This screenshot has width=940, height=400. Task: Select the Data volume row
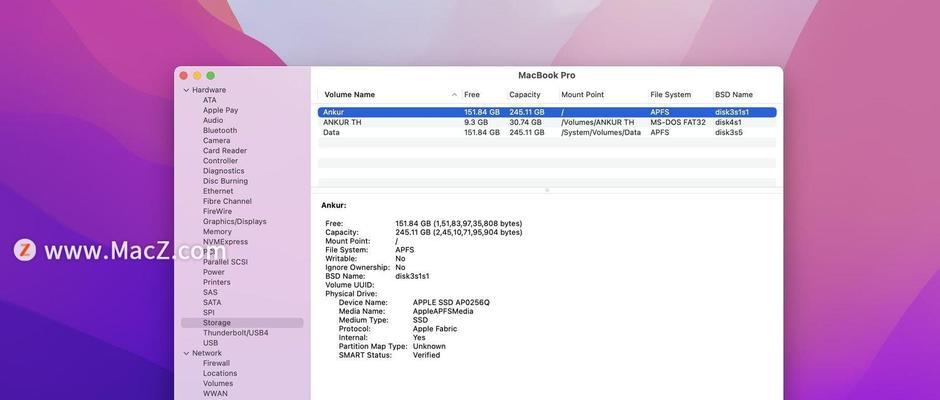pyautogui.click(x=547, y=133)
